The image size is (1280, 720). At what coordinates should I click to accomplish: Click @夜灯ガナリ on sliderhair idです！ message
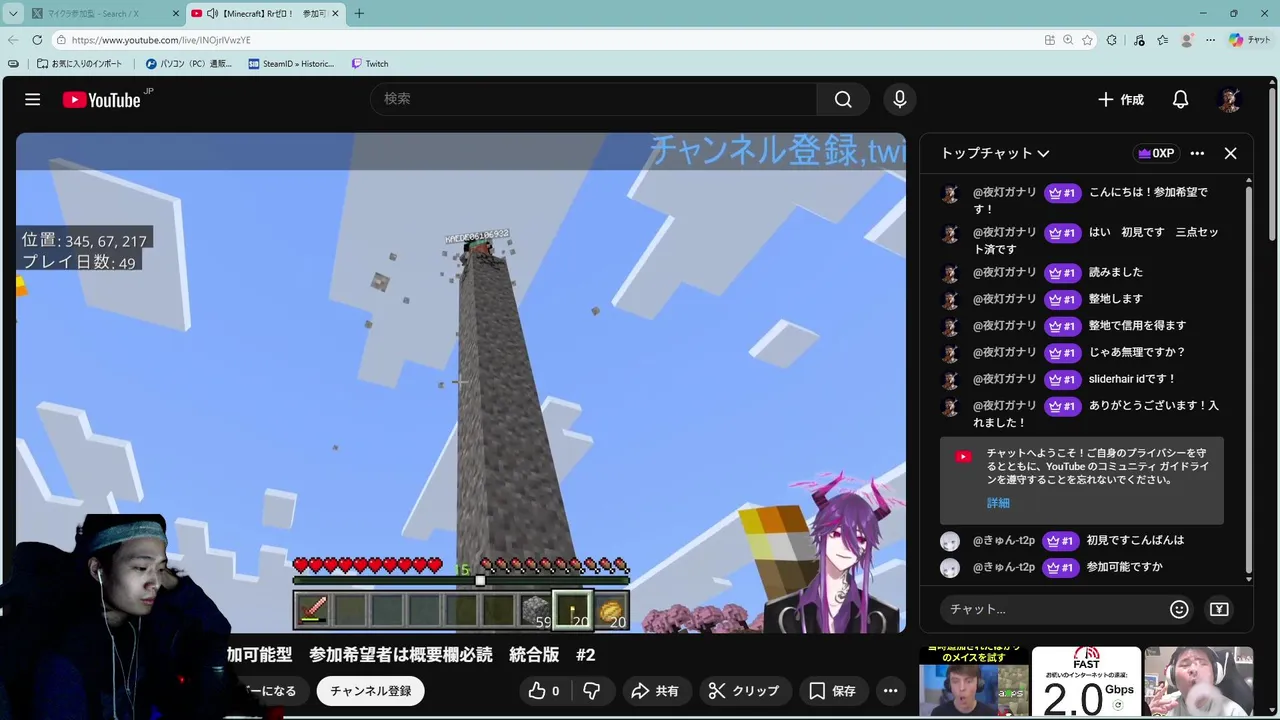tap(1005, 379)
